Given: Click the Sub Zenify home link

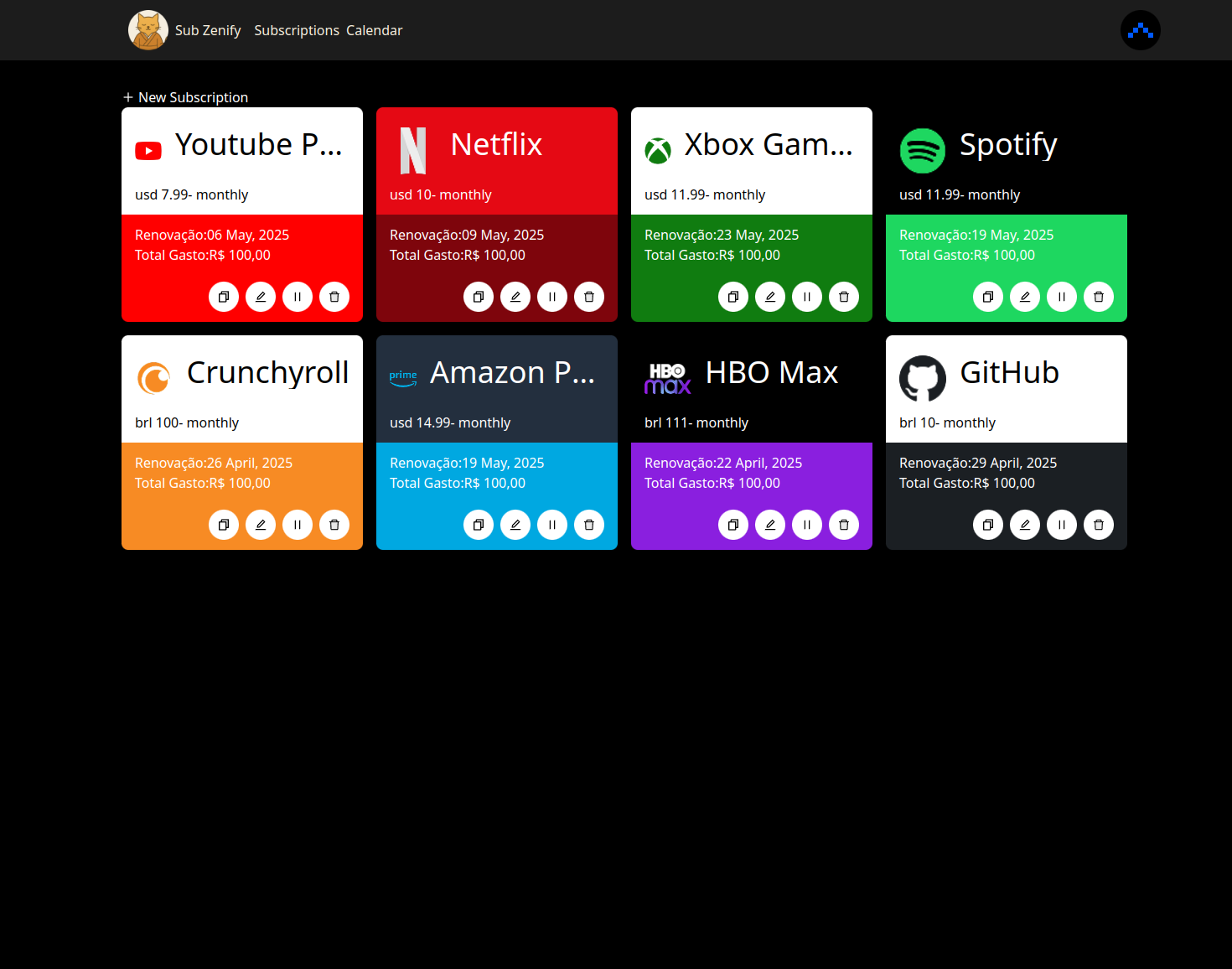Looking at the screenshot, I should pos(207,30).
